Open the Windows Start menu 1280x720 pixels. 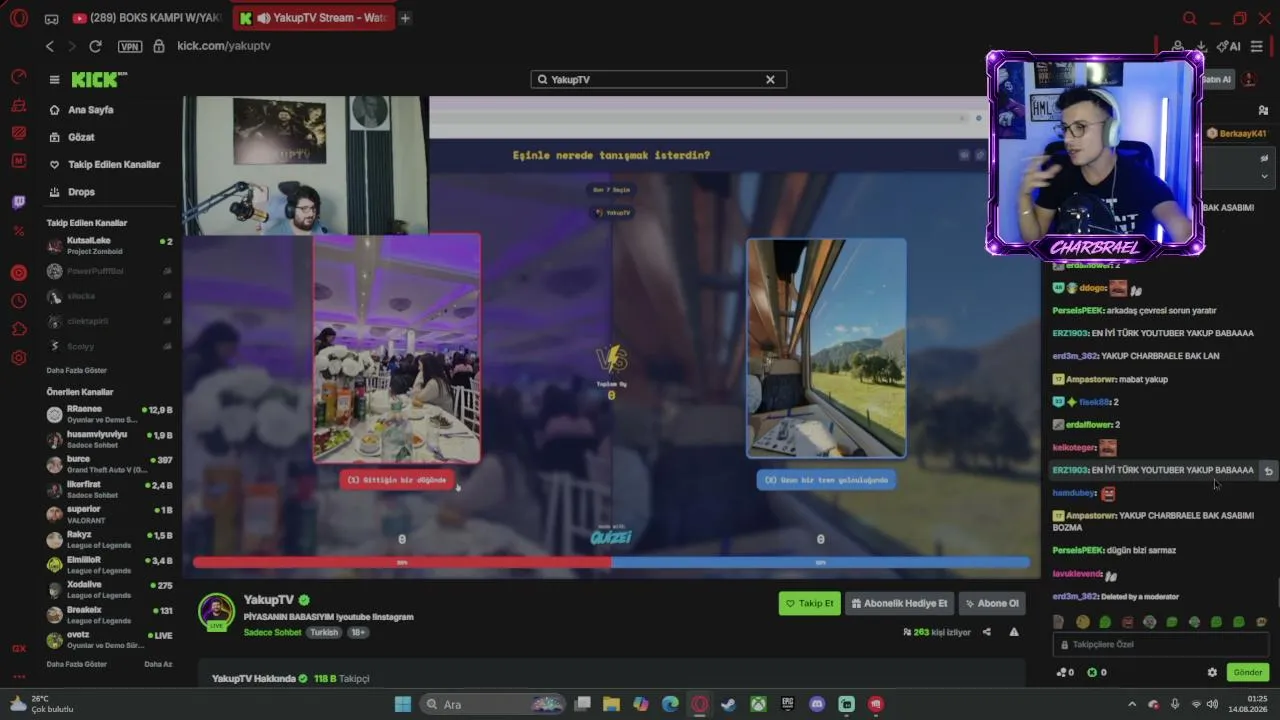[x=403, y=704]
